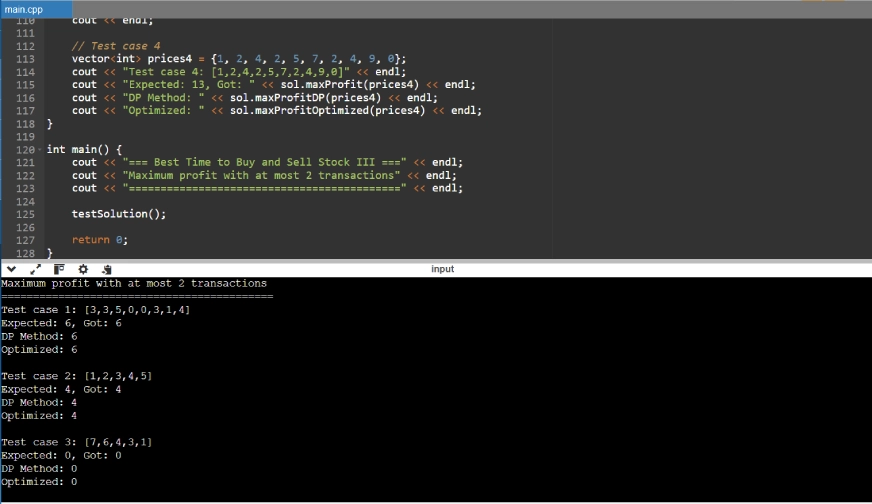Viewport: 872px width, 504px height.
Task: Click the "Test case 3: [7,6,4,3,1]" output line
Action: pyautogui.click(x=76, y=442)
